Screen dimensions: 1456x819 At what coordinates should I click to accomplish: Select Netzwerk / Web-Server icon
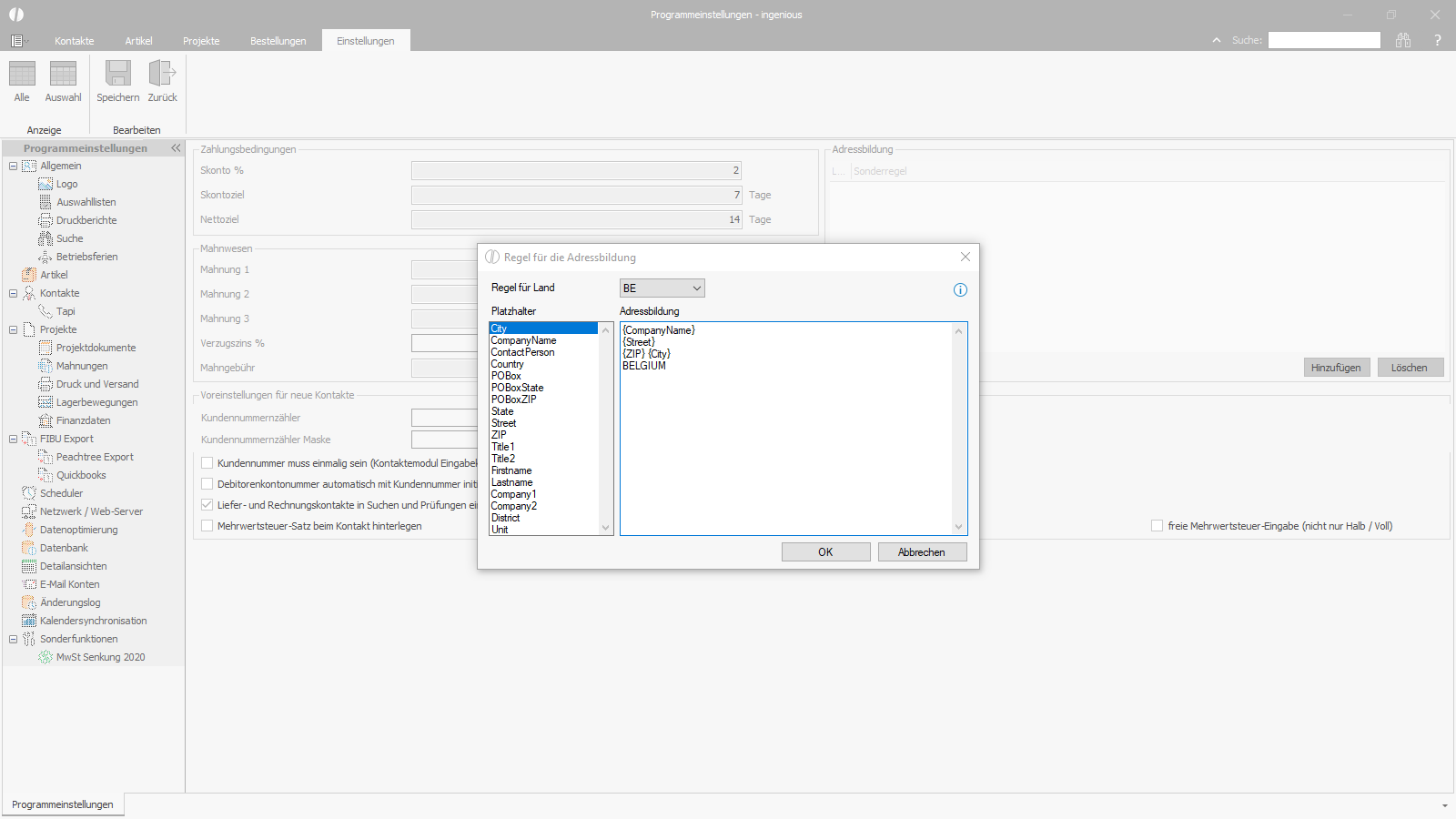(x=29, y=511)
